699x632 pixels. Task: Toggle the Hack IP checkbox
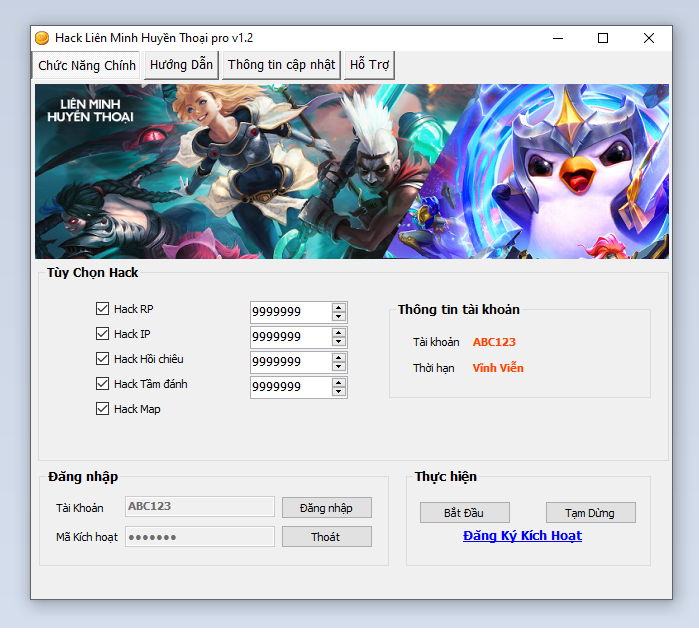[102, 334]
